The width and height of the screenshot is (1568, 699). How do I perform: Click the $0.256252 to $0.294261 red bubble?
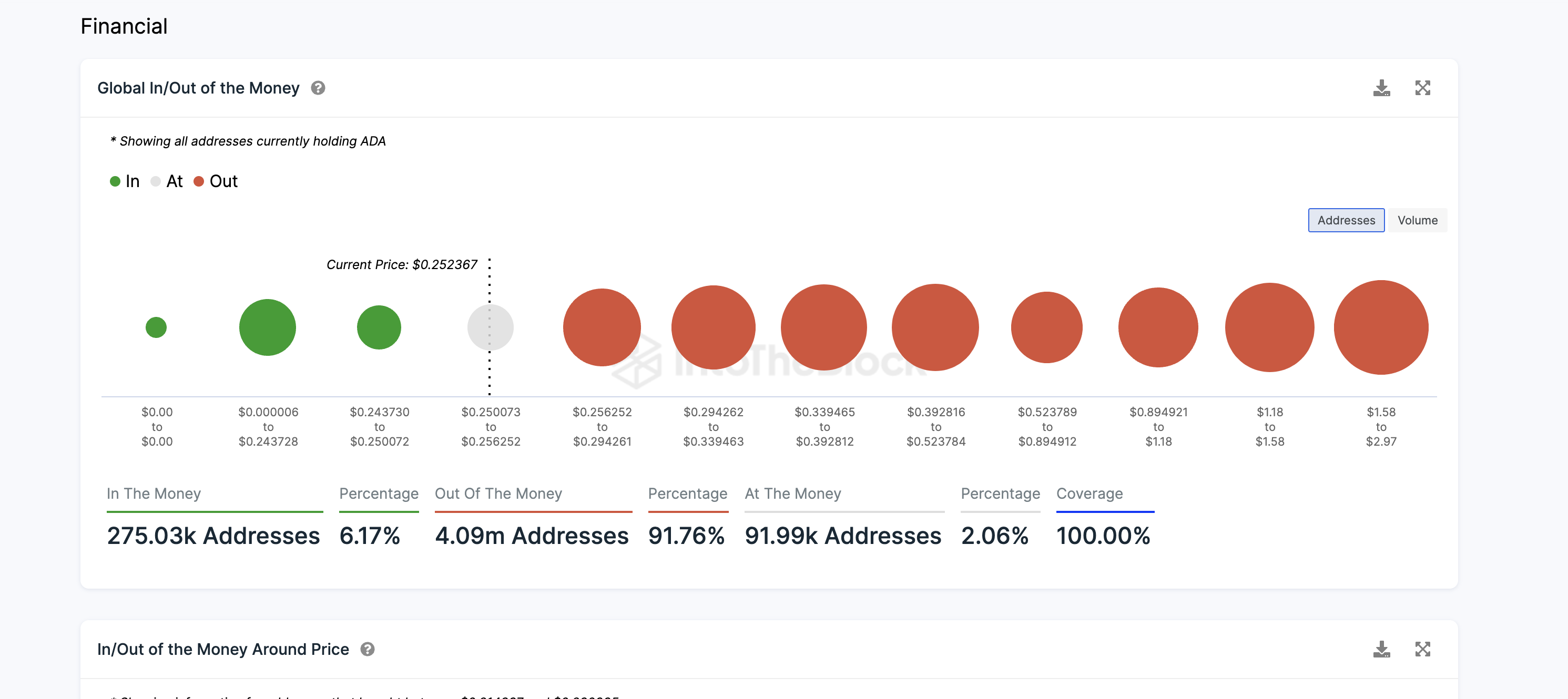pyautogui.click(x=602, y=327)
